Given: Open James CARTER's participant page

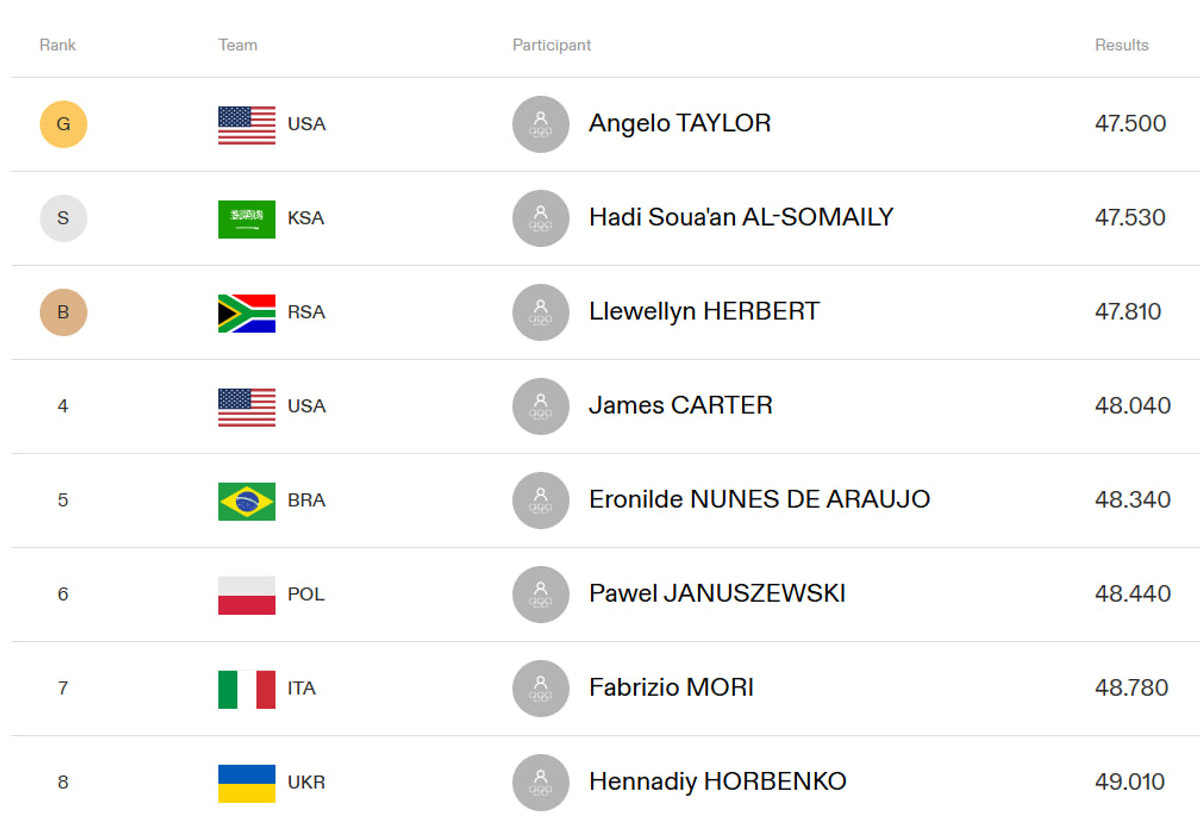Looking at the screenshot, I should pyautogui.click(x=680, y=406).
